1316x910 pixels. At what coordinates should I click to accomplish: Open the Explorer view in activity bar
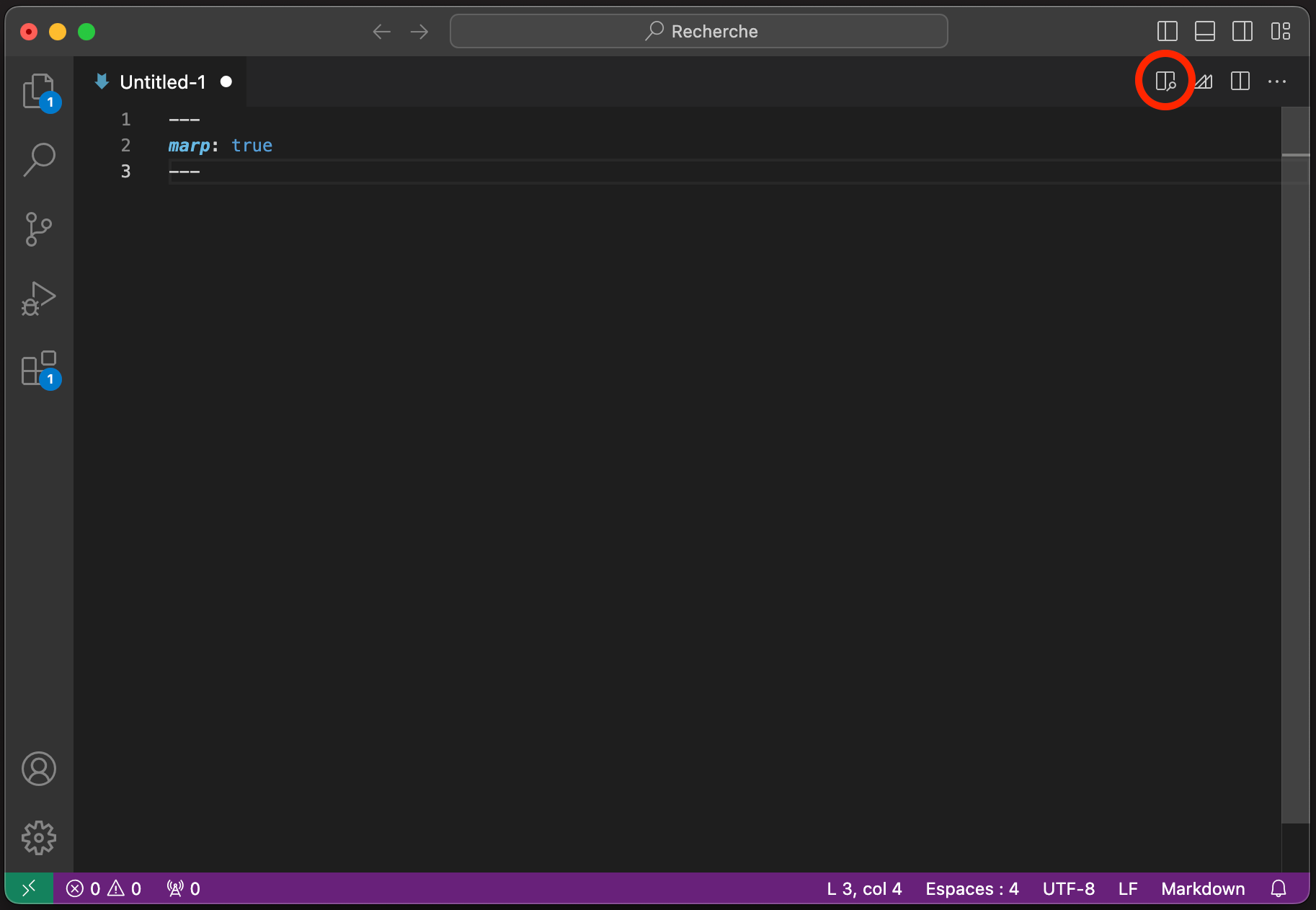pyautogui.click(x=39, y=92)
